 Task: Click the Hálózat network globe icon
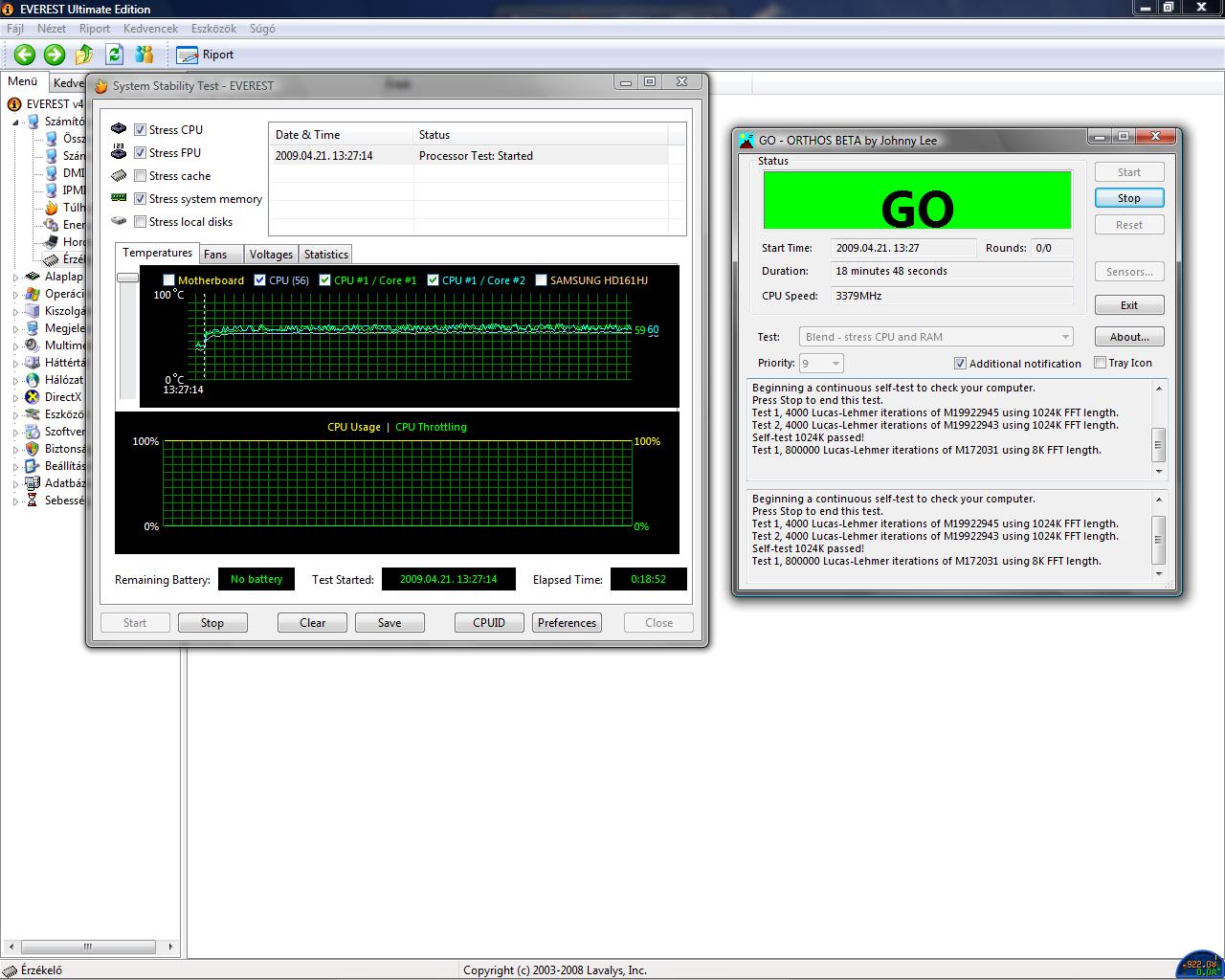tap(33, 380)
